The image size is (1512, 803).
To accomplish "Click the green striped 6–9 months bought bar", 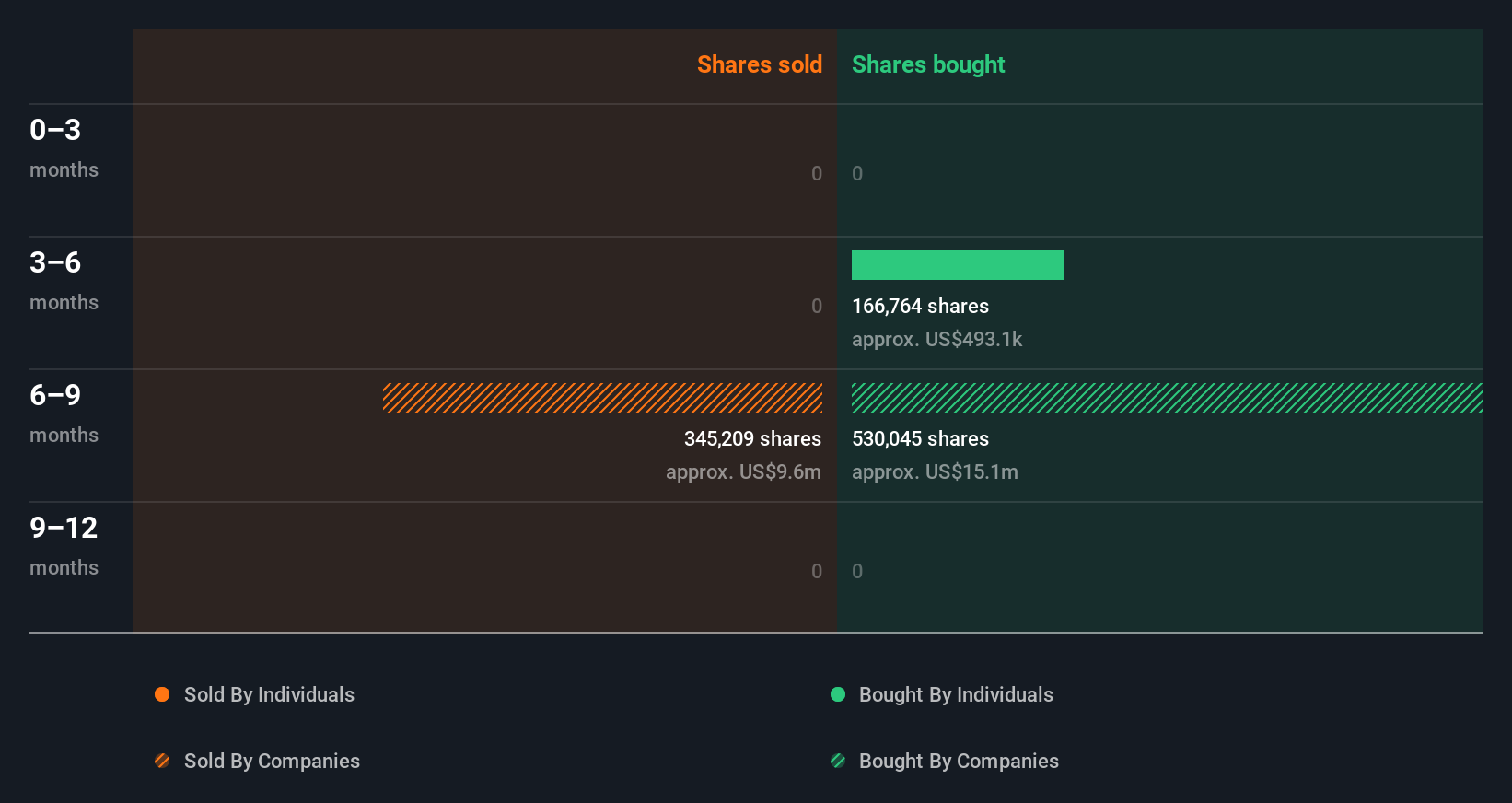I will tap(1167, 398).
